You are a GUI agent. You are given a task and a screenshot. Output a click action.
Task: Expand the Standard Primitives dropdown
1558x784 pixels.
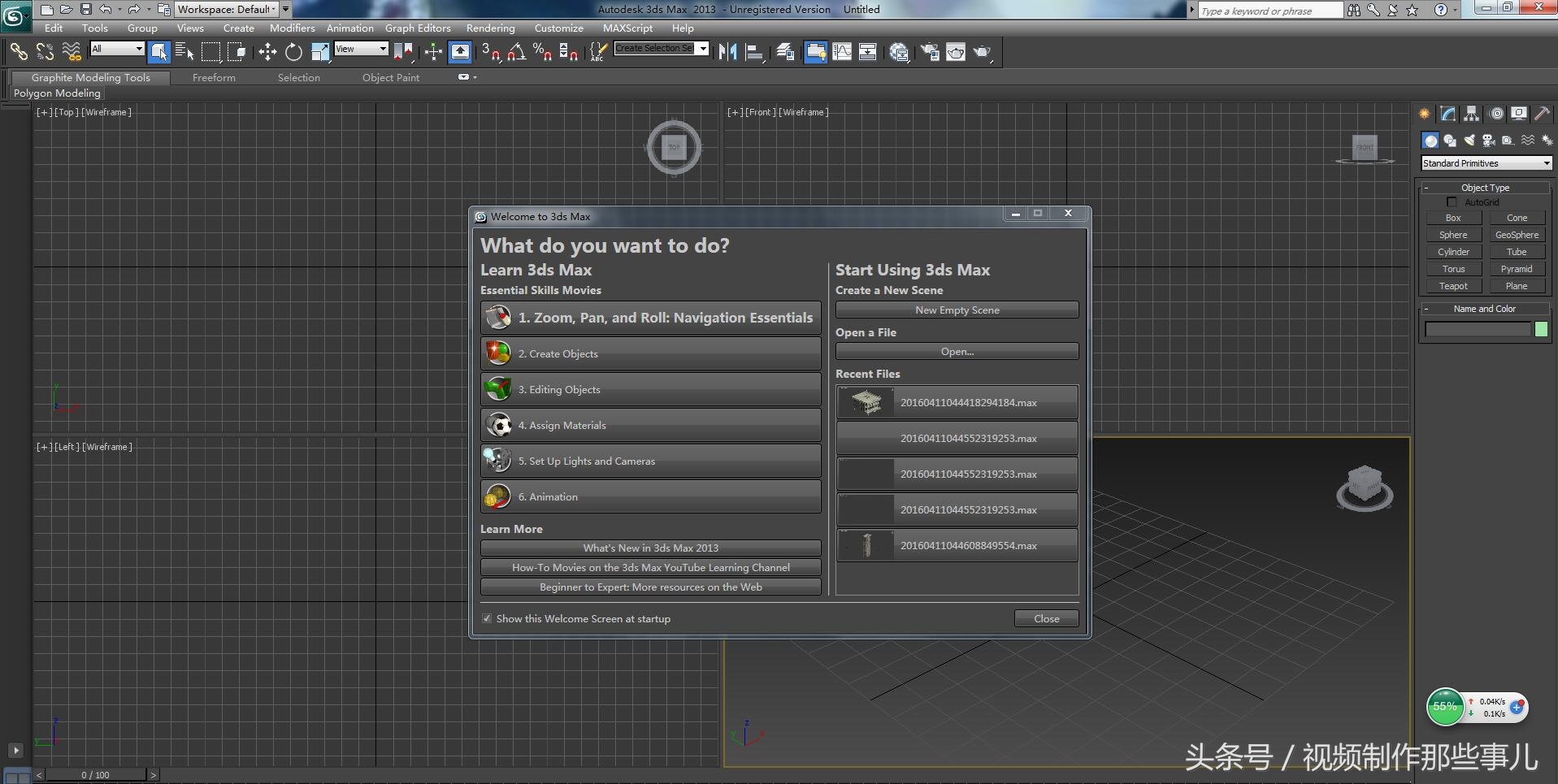click(1546, 163)
